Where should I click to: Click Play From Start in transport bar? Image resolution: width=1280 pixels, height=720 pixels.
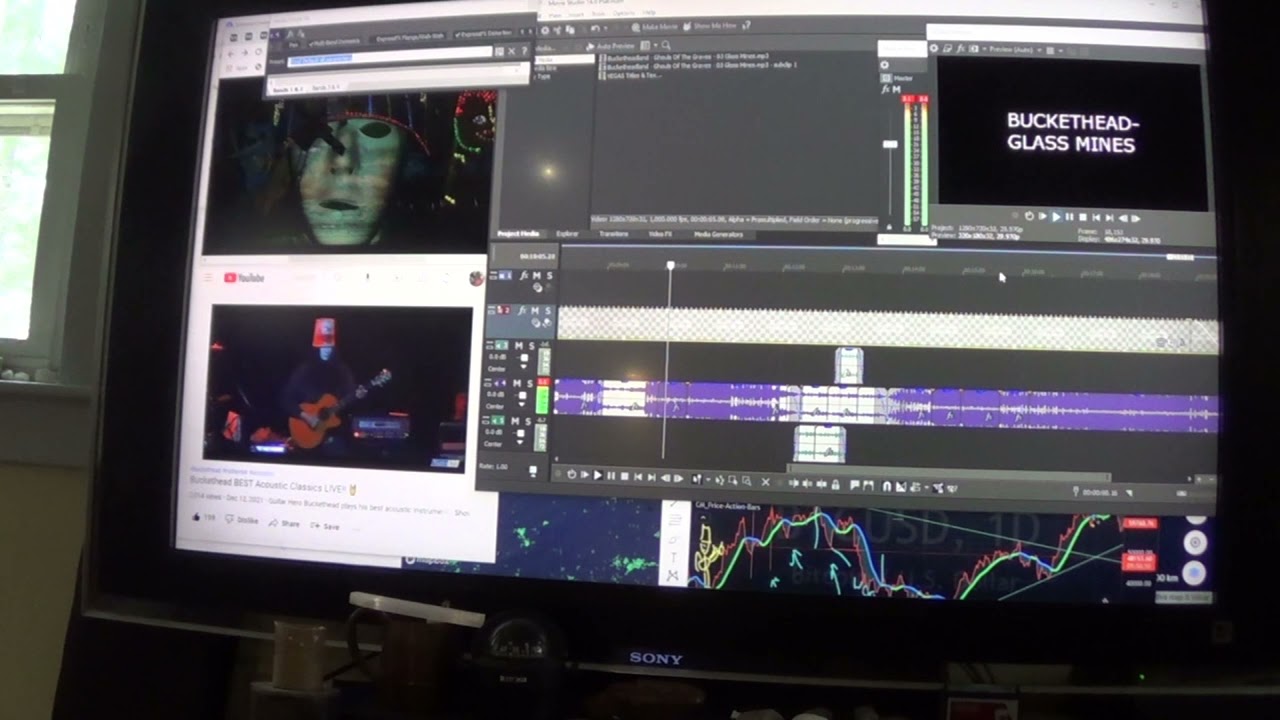585,474
